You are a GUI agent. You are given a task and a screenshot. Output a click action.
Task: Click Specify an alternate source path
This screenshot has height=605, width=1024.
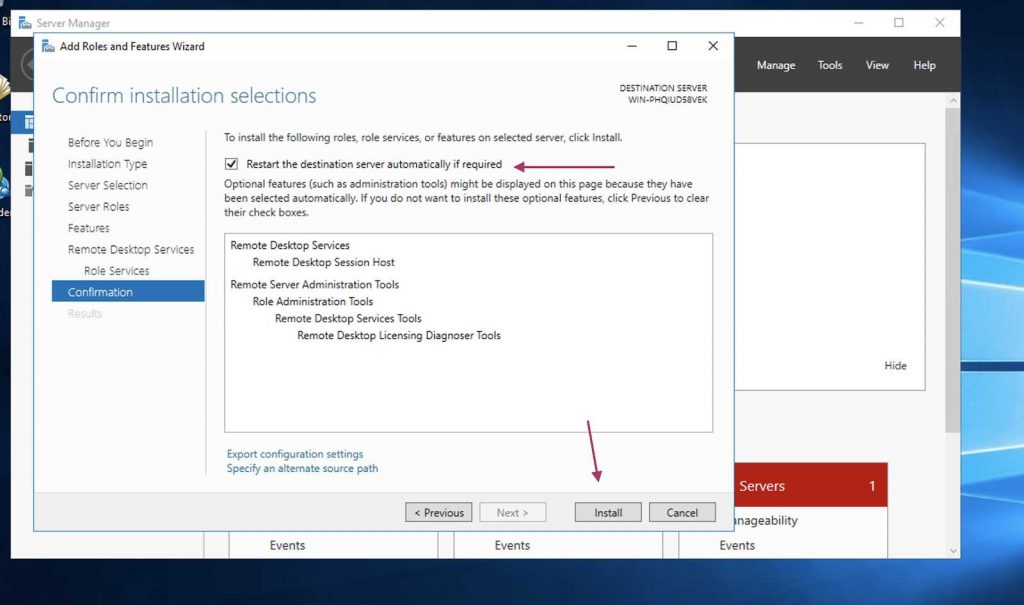click(302, 468)
